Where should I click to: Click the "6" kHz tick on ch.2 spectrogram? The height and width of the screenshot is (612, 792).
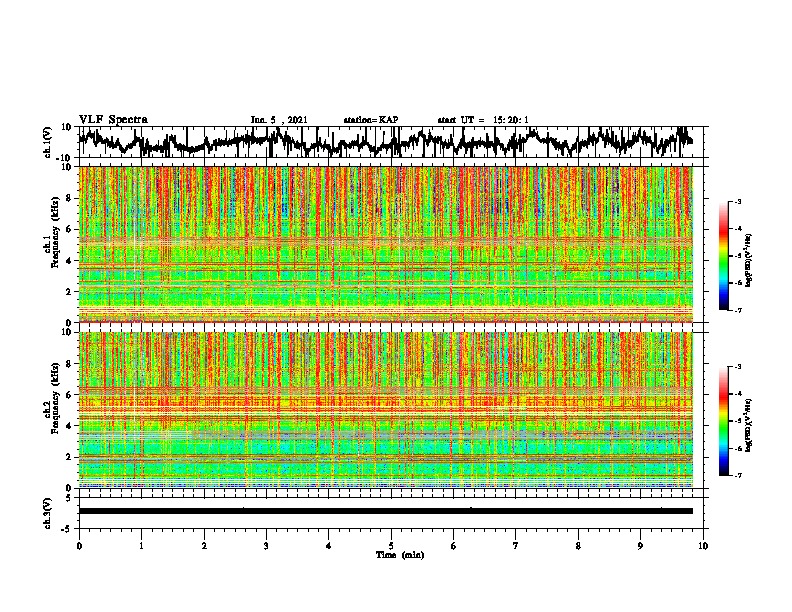[69, 394]
